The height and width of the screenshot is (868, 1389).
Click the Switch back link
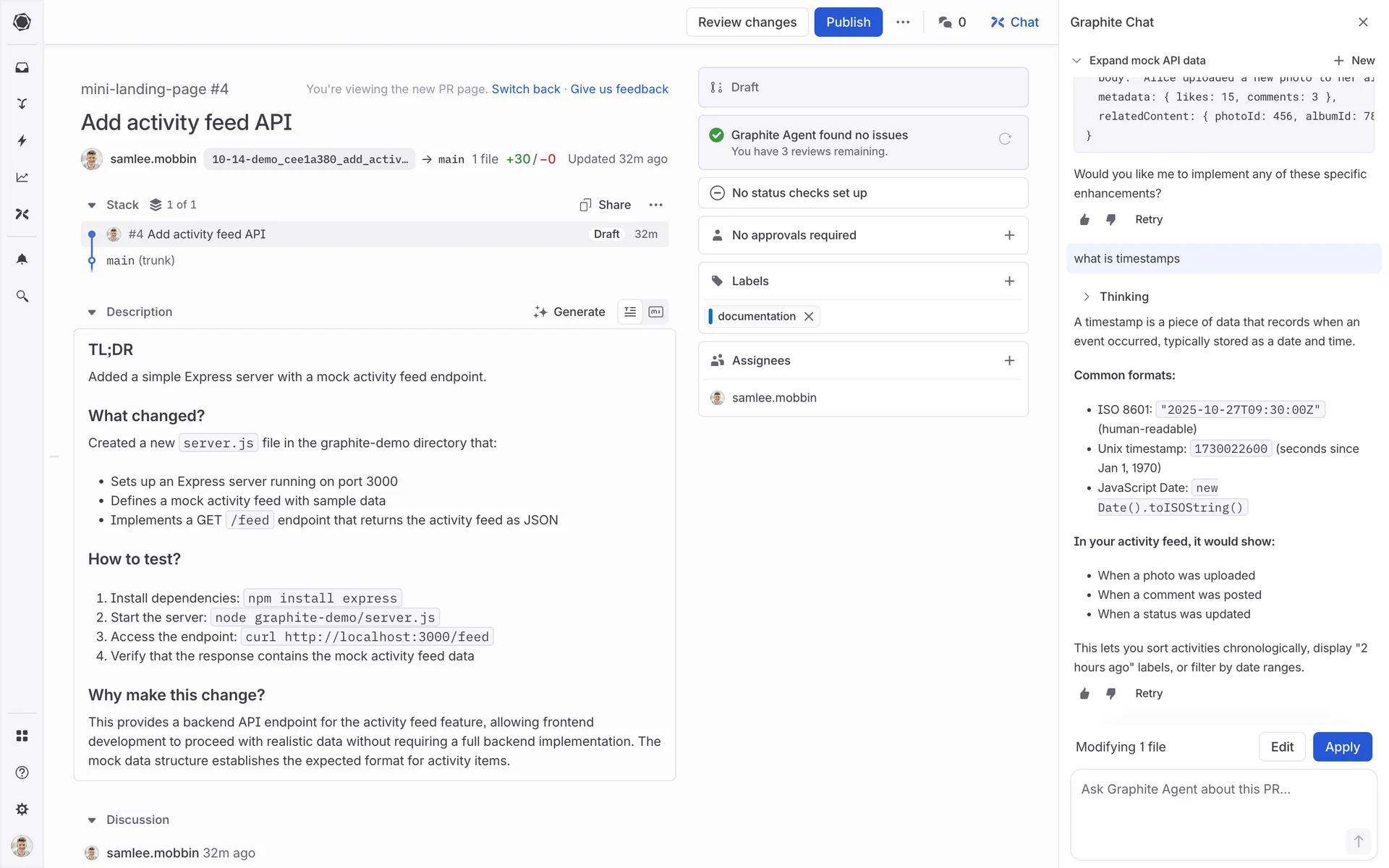[526, 89]
